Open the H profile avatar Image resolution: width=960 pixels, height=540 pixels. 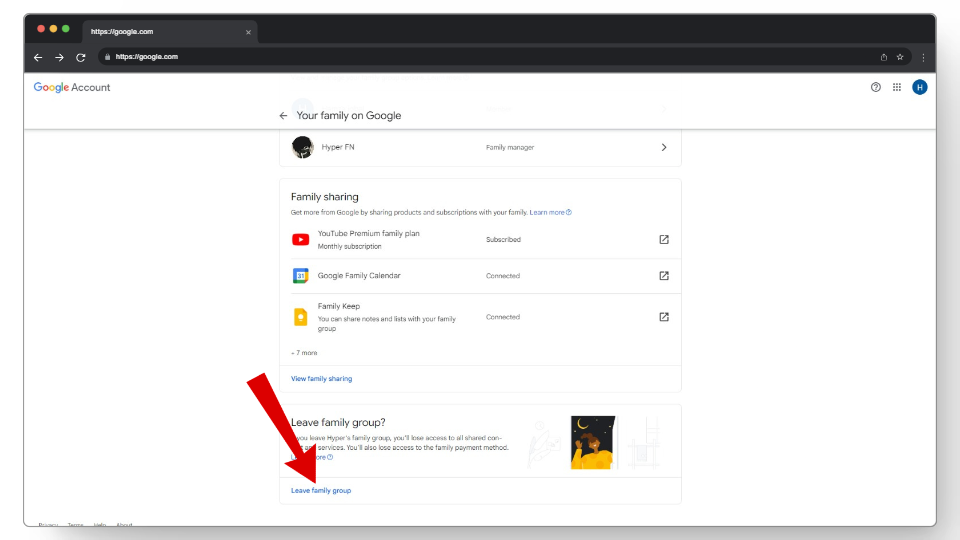(x=920, y=87)
